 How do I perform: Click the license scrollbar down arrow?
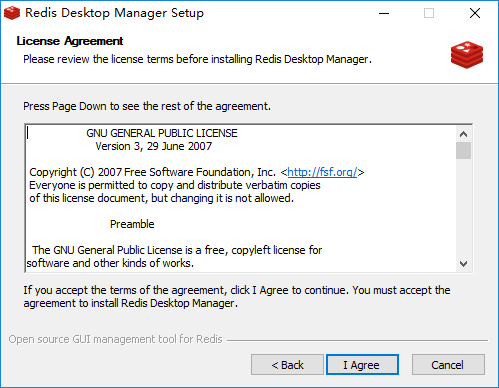(463, 264)
